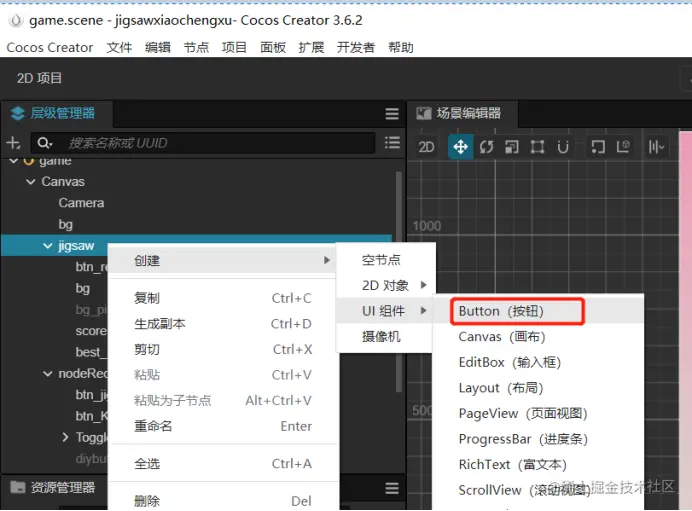Toggle local/global coordinate icon
This screenshot has height=511, width=692.
(x=623, y=147)
